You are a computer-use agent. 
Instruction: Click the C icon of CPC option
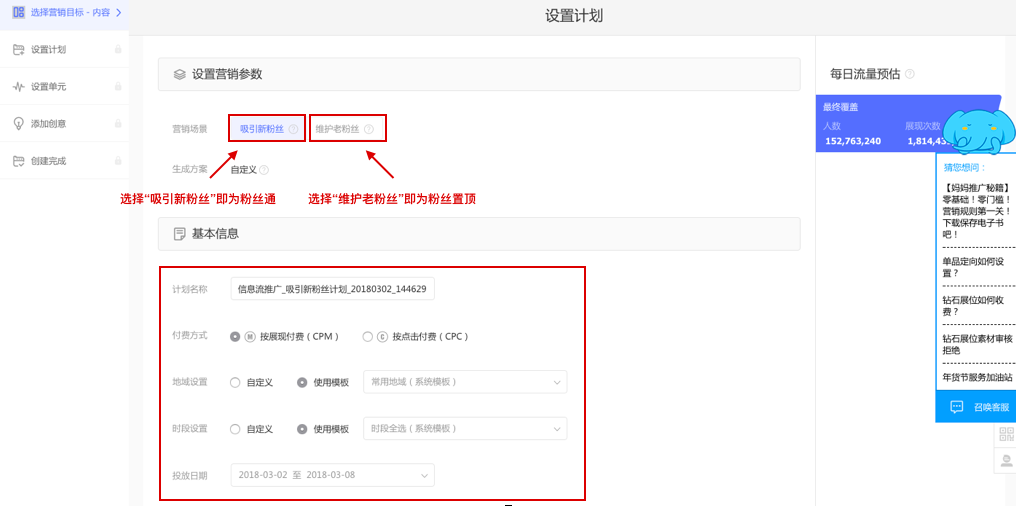coord(382,337)
